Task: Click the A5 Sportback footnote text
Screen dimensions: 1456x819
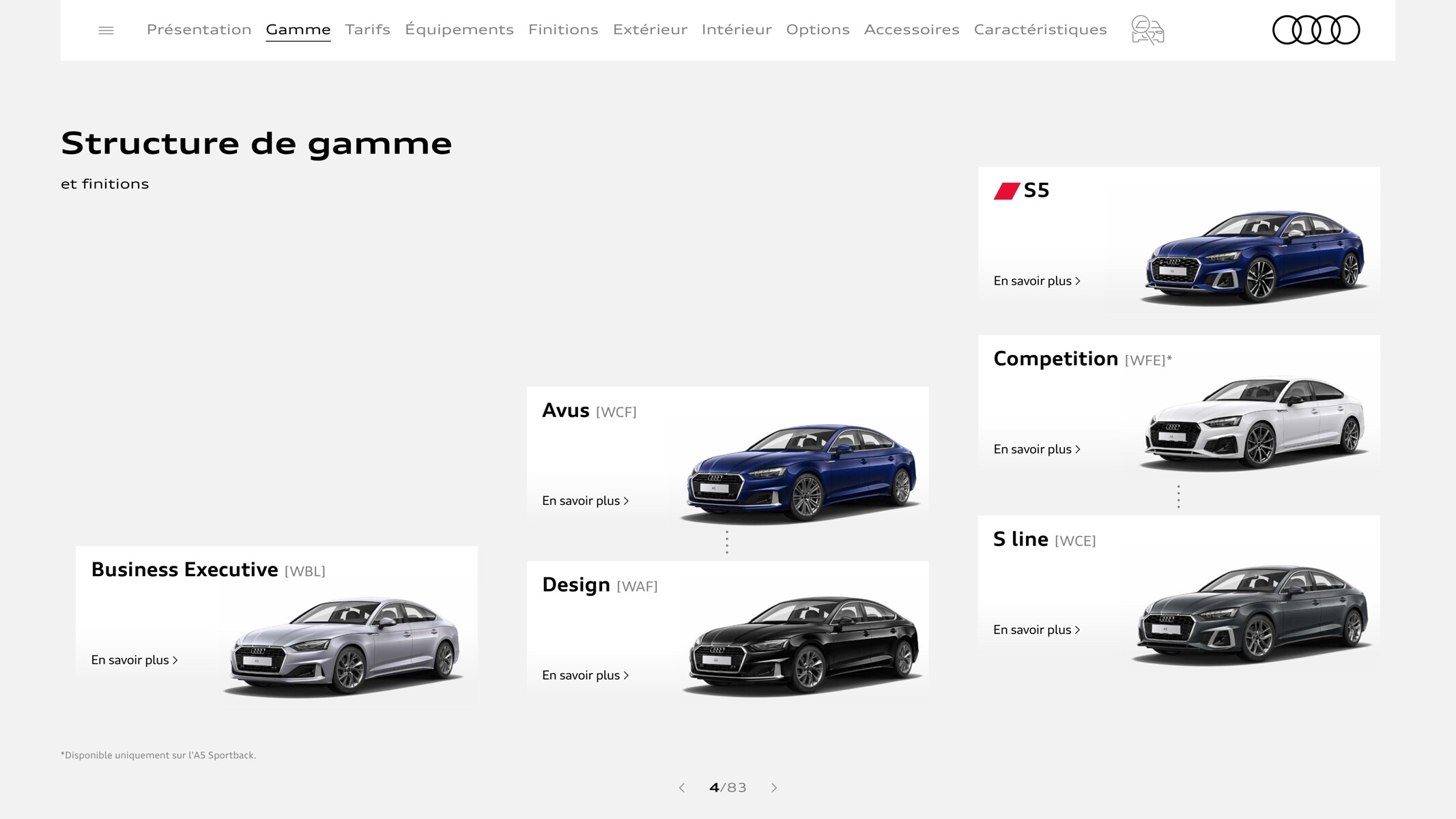Action: click(x=158, y=755)
